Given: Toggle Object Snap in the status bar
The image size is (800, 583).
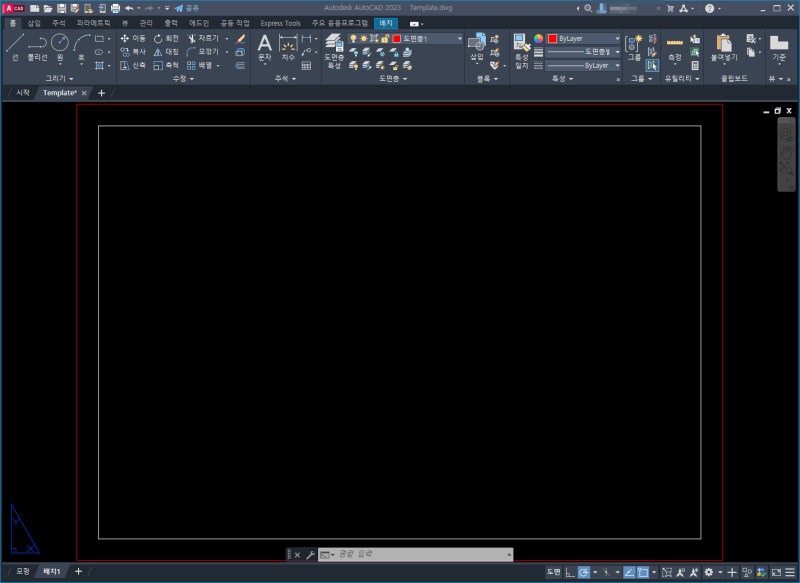Looking at the screenshot, I should pos(642,574).
